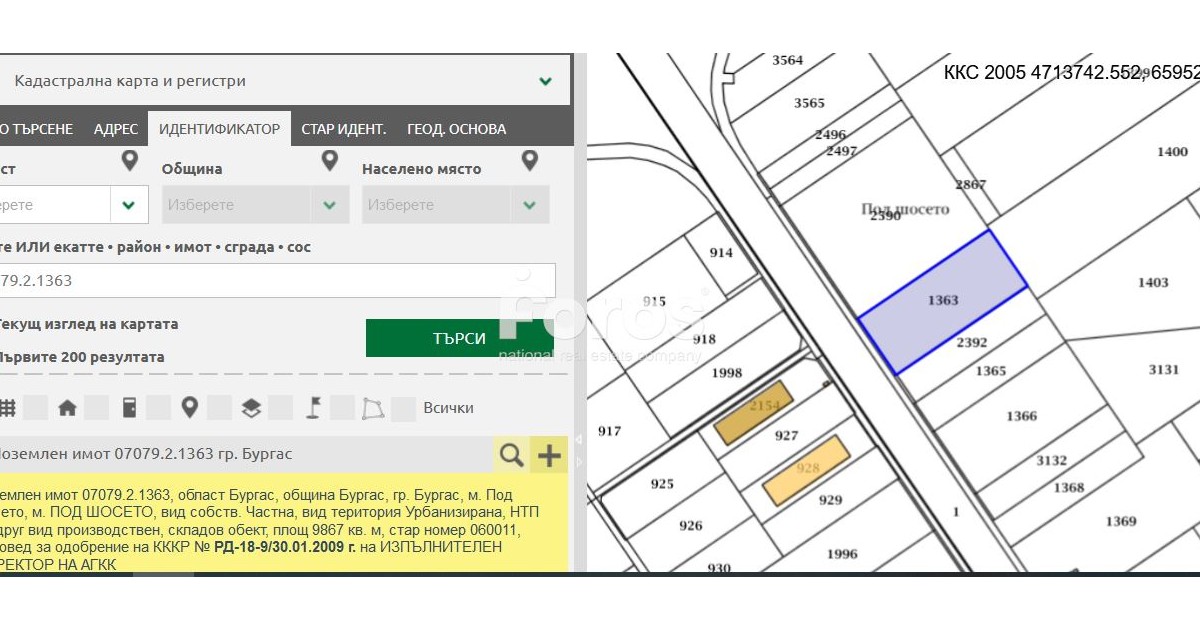This screenshot has width=1200, height=630.
Task: Tick the checkbox next to the layers icon
Action: pos(280,408)
